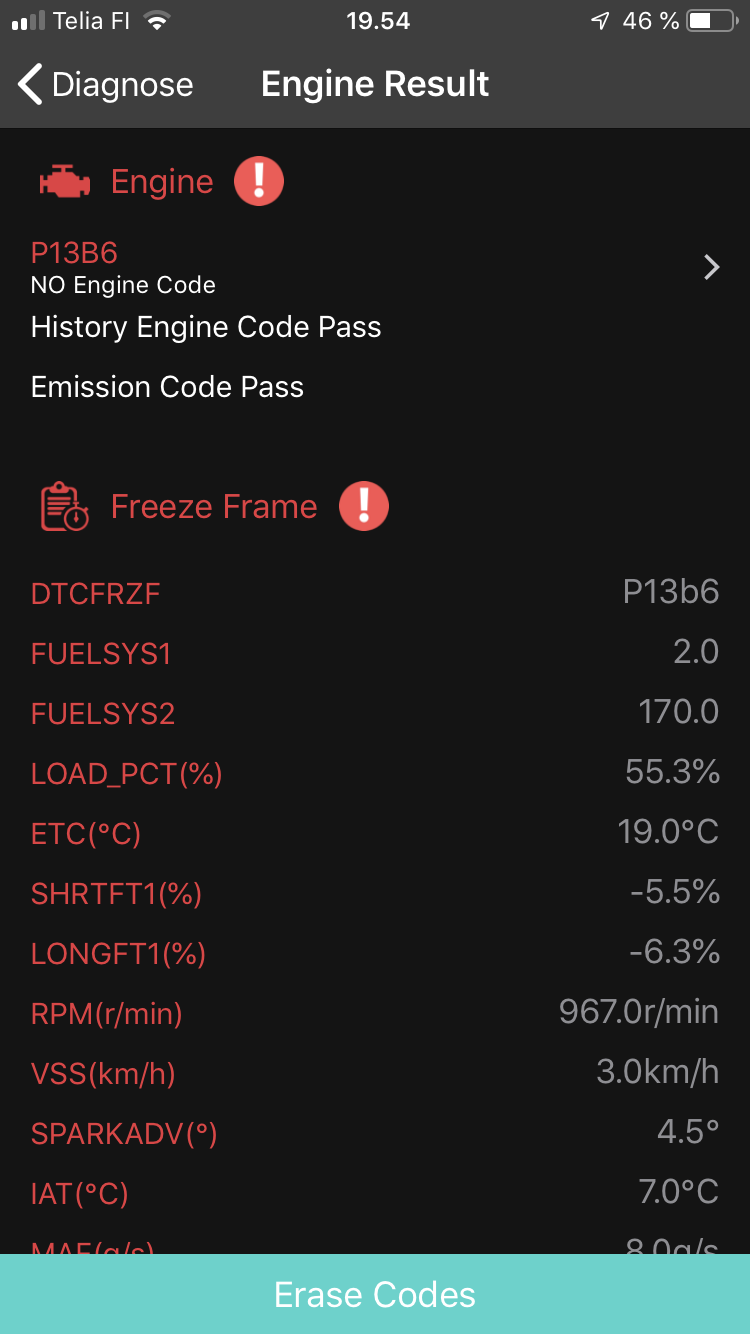Tap the back arrow icon
Viewport: 750px width, 1334px height.
[31, 84]
